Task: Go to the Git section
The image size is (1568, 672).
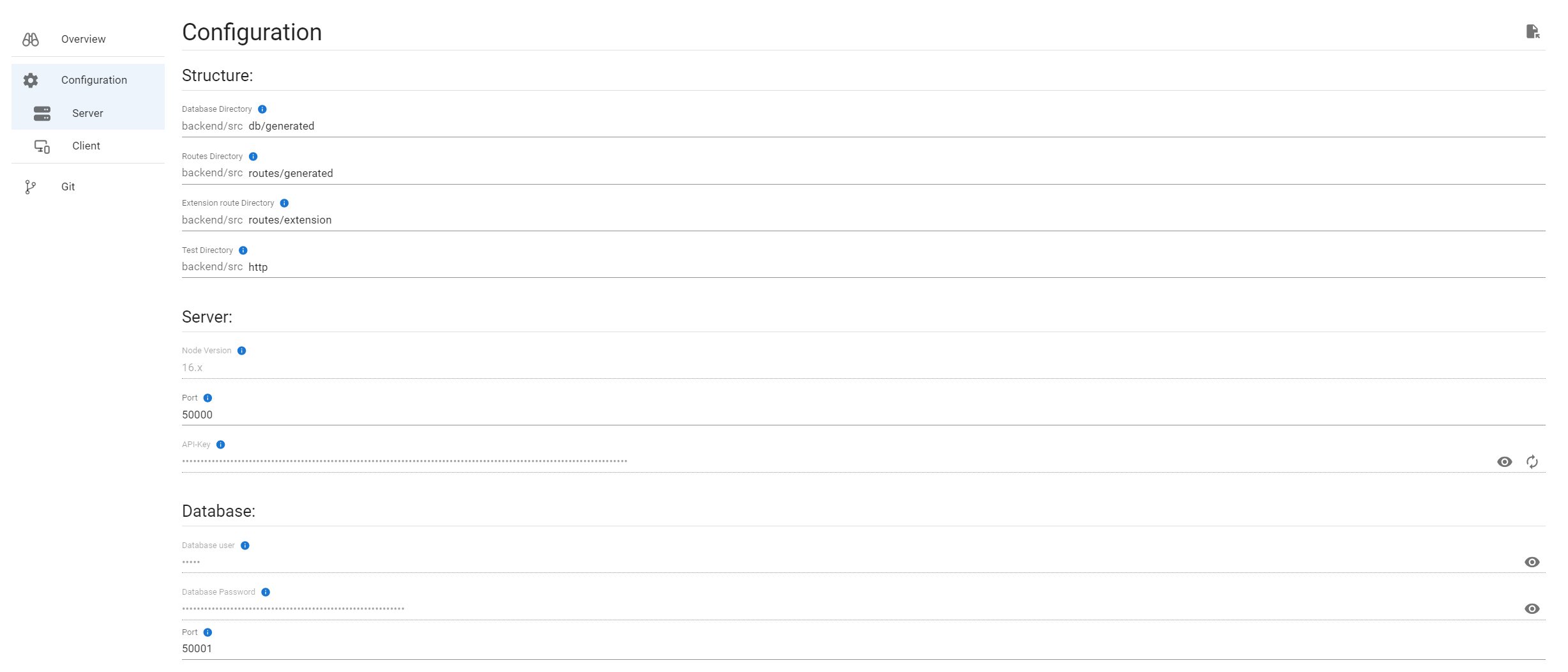Action: tap(68, 187)
